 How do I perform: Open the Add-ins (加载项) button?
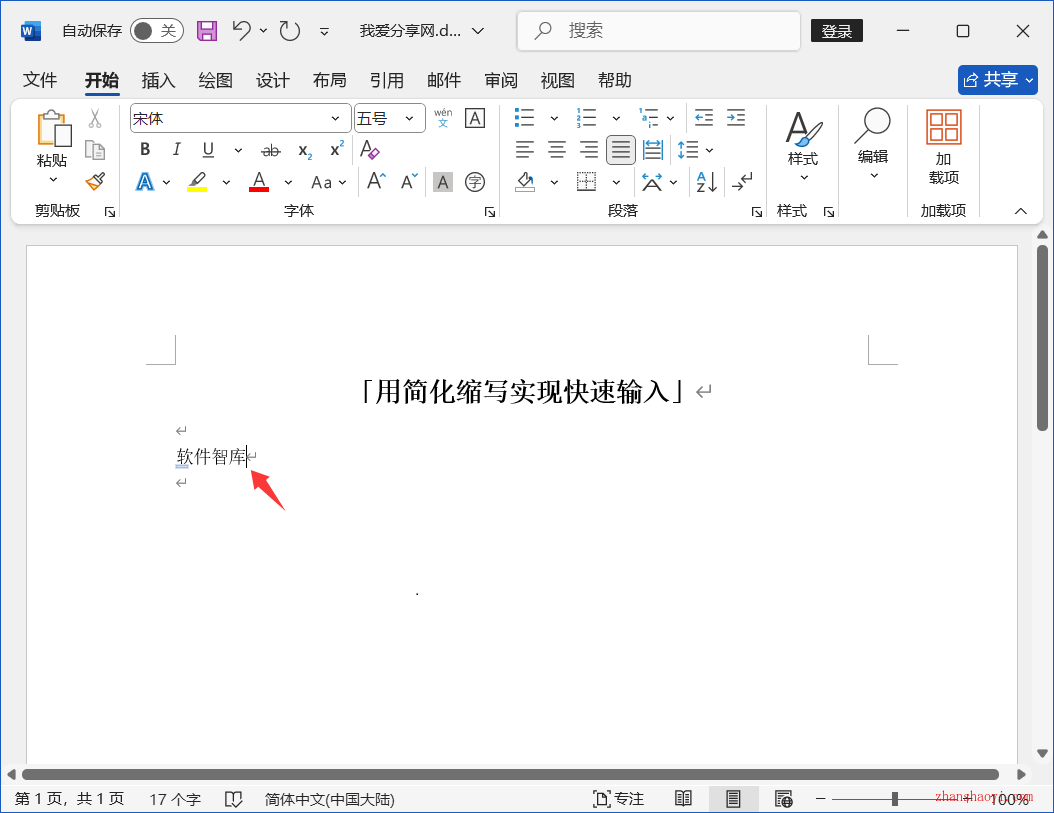[x=944, y=147]
